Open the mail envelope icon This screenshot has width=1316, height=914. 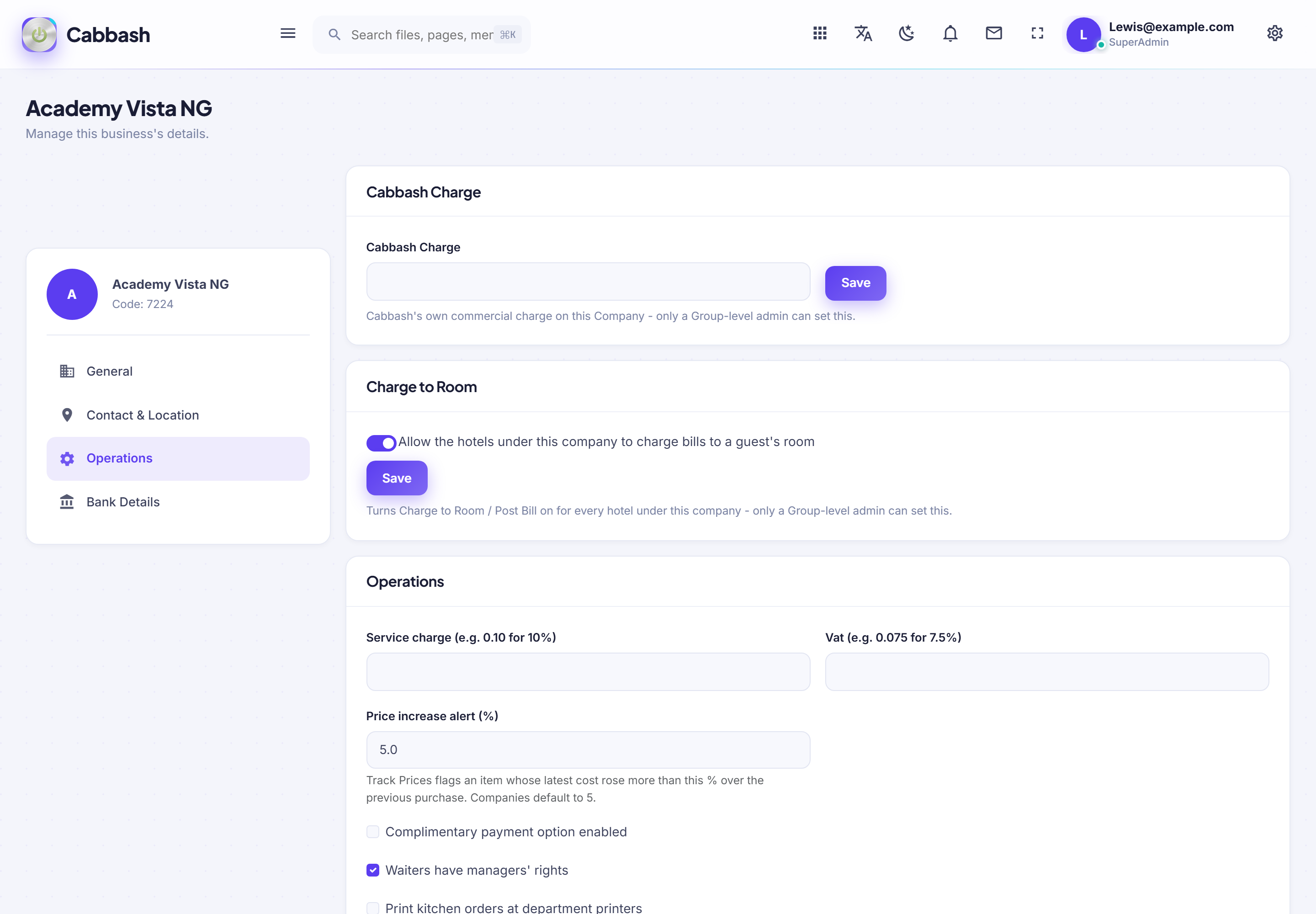993,33
